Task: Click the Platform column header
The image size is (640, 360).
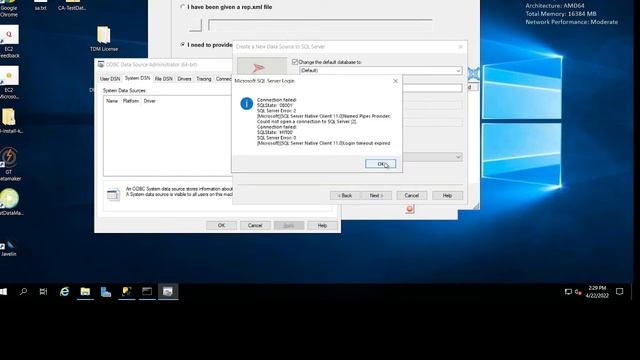Action: (131, 101)
